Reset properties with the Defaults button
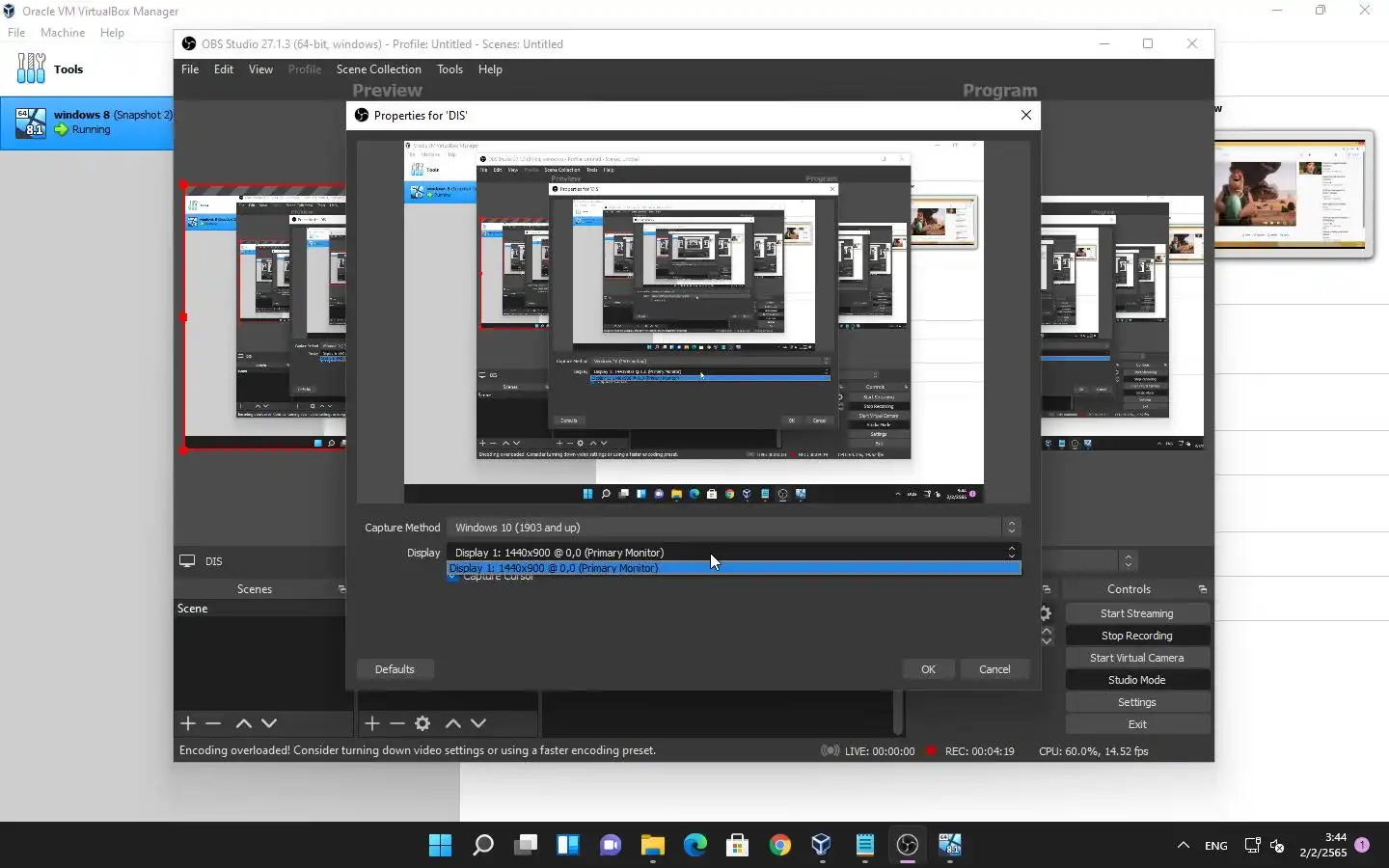Image resolution: width=1389 pixels, height=868 pixels. tap(395, 669)
